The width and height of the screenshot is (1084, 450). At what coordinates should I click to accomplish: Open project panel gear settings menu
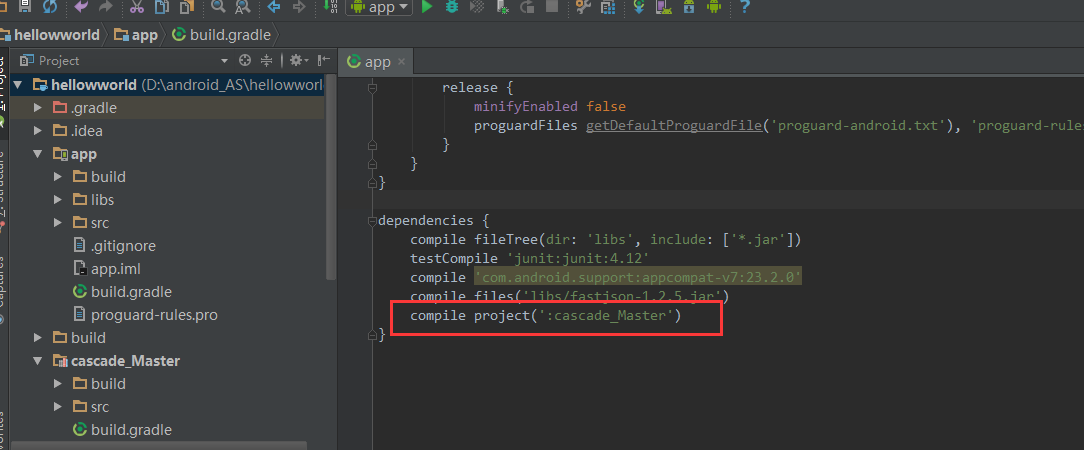click(297, 61)
